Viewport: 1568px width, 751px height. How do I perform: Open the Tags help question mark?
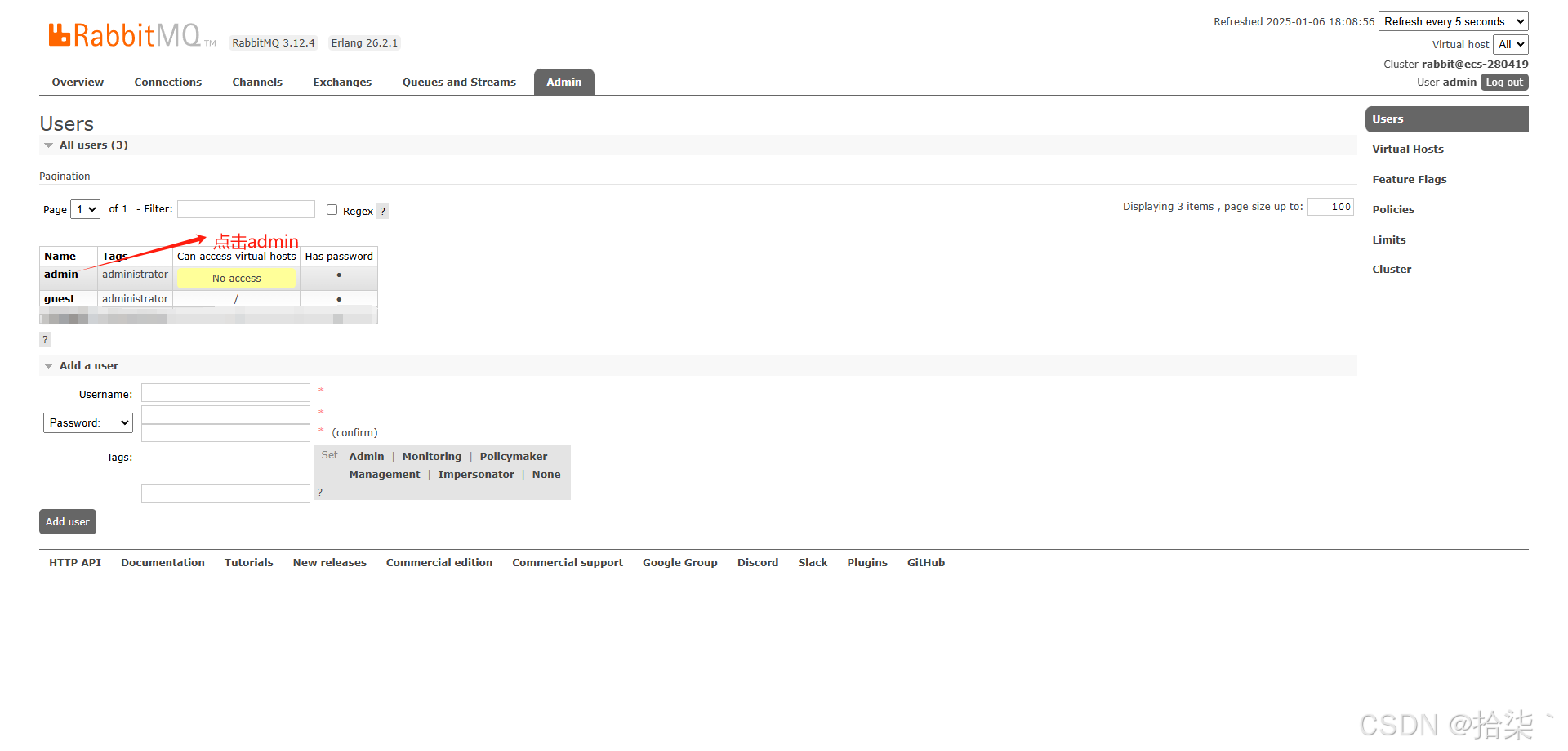pos(319,492)
